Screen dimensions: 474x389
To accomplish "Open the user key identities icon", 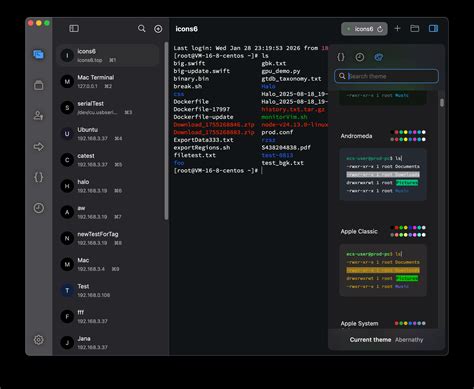I will pos(39,116).
